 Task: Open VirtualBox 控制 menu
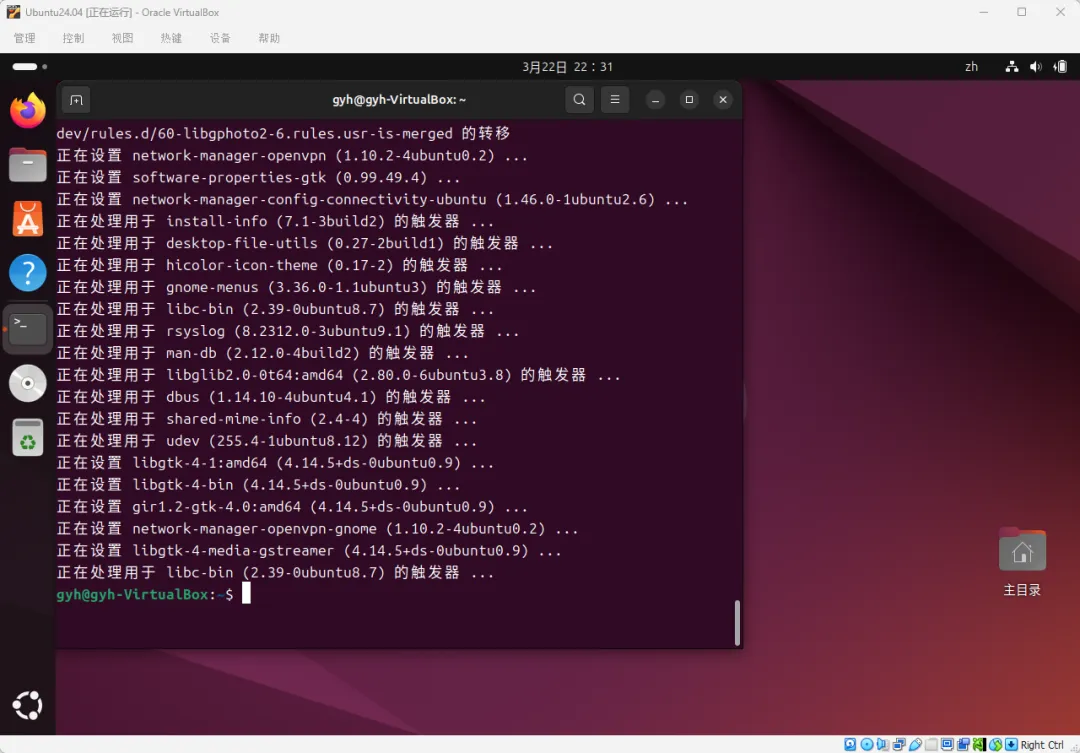point(74,38)
